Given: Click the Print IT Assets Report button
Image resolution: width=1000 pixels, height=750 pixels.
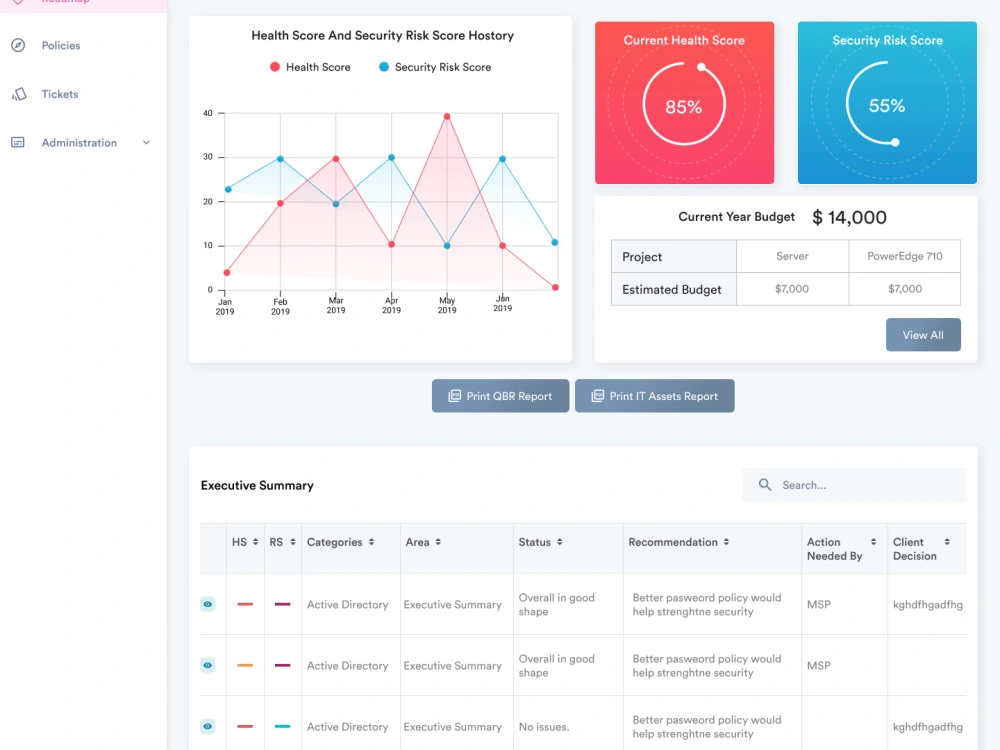Looking at the screenshot, I should pos(655,396).
